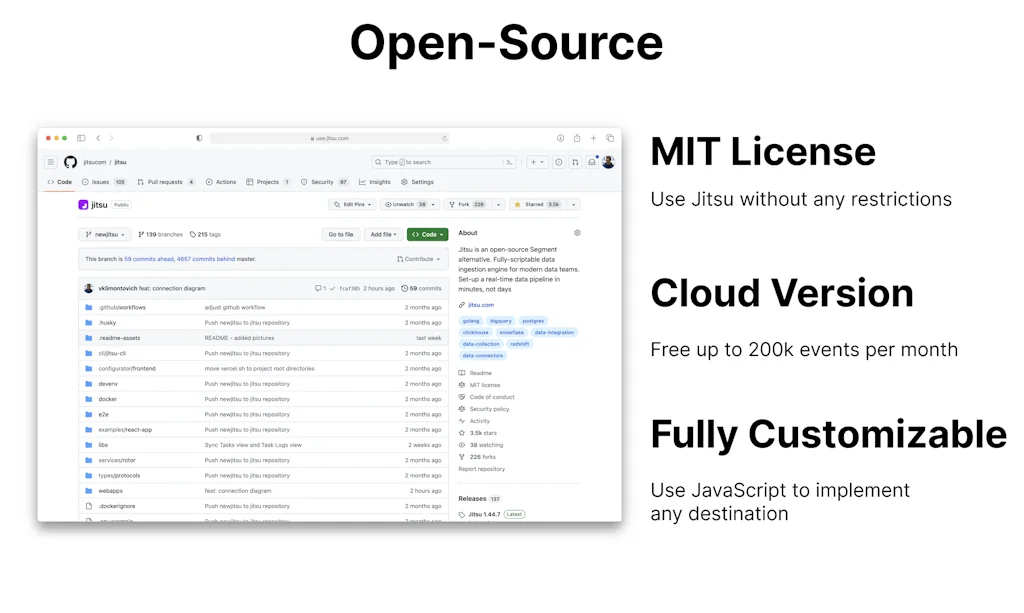Image resolution: width=1024 pixels, height=613 pixels.
Task: Open the green Code dropdown
Action: click(x=427, y=234)
